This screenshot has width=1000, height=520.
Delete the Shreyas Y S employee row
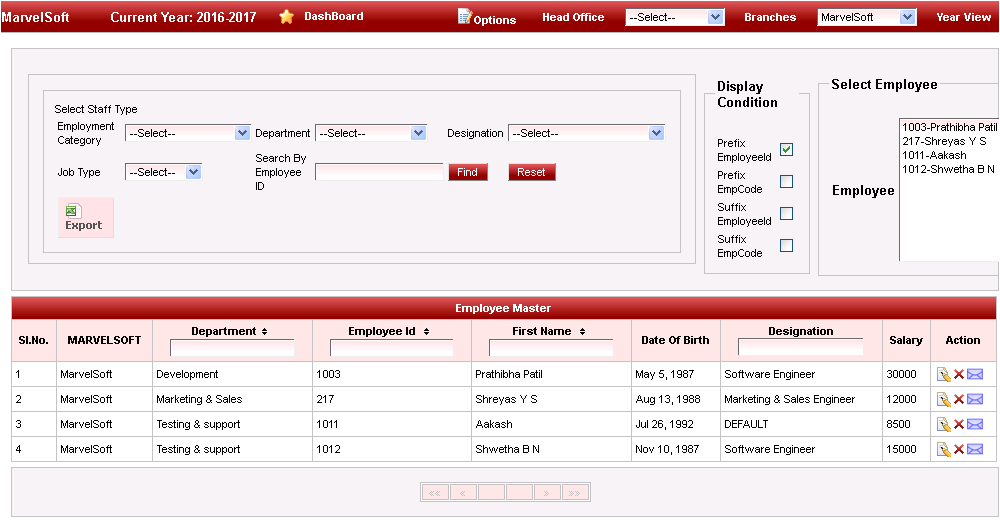958,399
